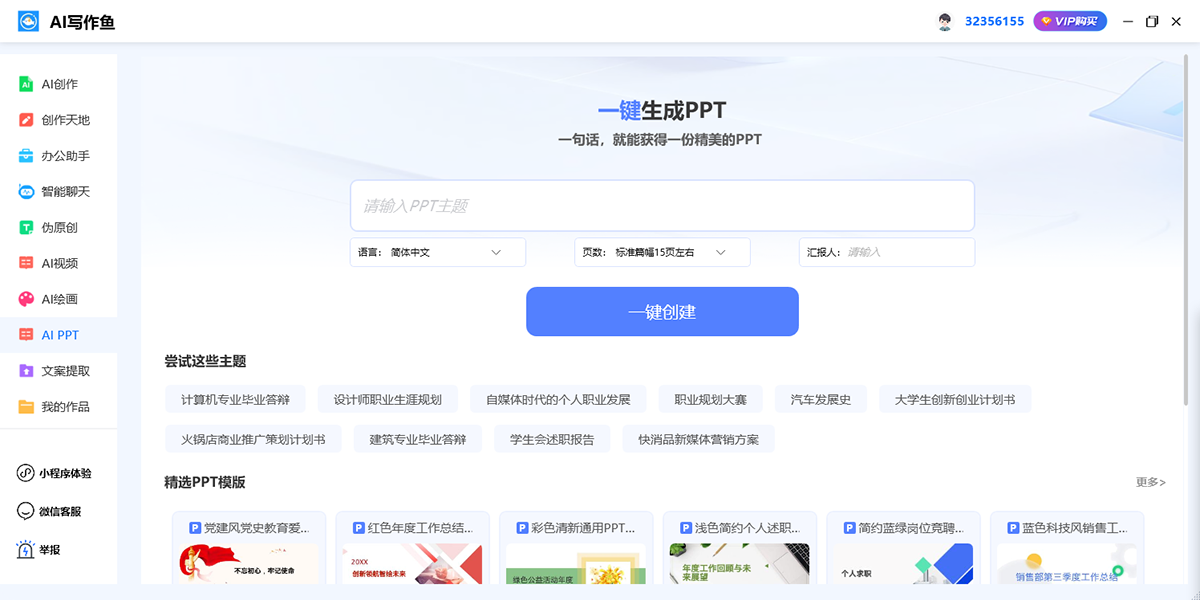This screenshot has height=600, width=1200.
Task: Switch to 办公助手 menu item
Action: pyautogui.click(x=58, y=156)
